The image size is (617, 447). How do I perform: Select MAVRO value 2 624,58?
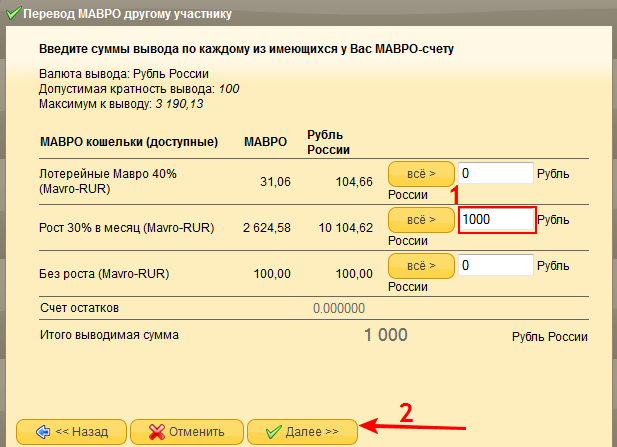coord(267,227)
